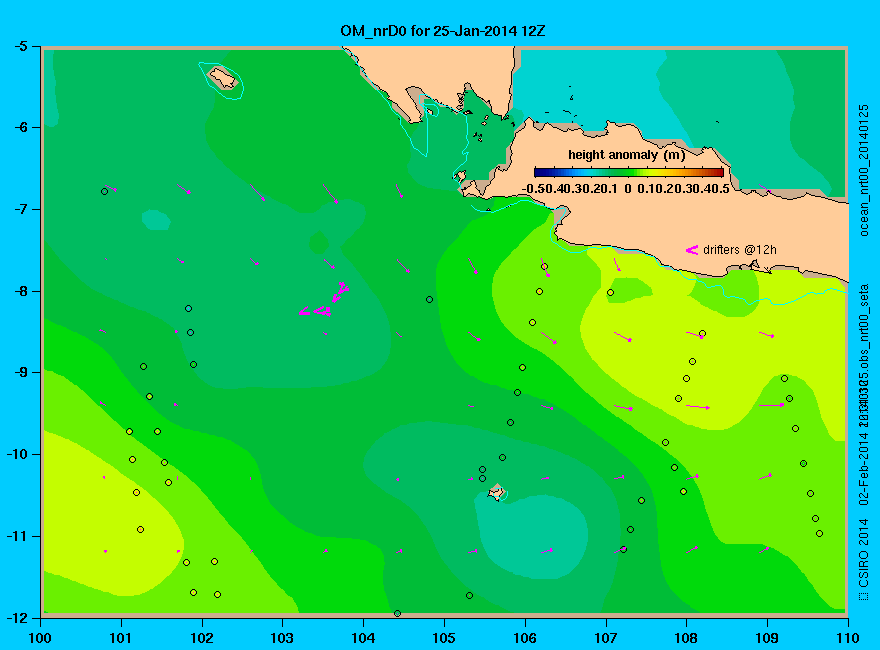Click the y-axis tick label -12
The width and height of the screenshot is (880, 650).
coord(17,617)
